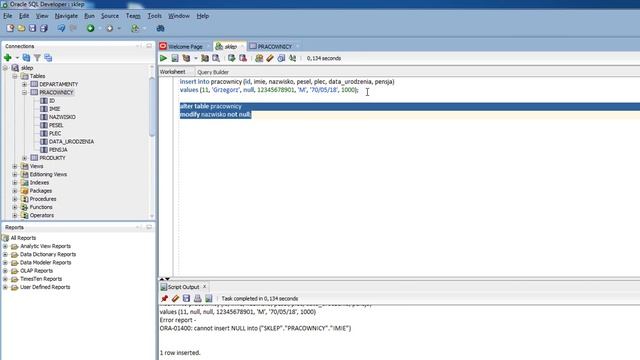Click the Save icon in main toolbar
Screen dimensions: 640x360
32,28
